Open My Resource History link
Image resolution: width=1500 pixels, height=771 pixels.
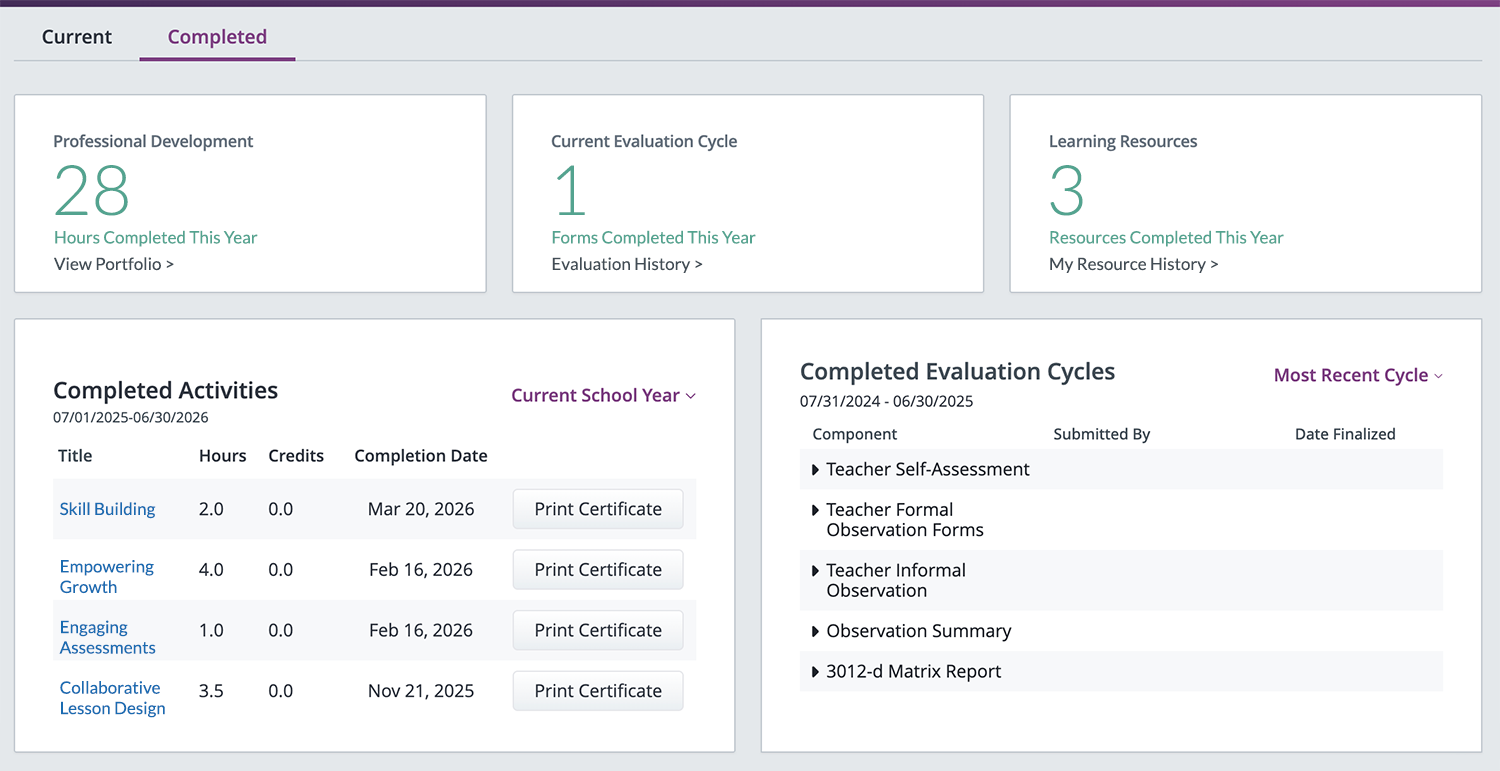coord(1133,264)
